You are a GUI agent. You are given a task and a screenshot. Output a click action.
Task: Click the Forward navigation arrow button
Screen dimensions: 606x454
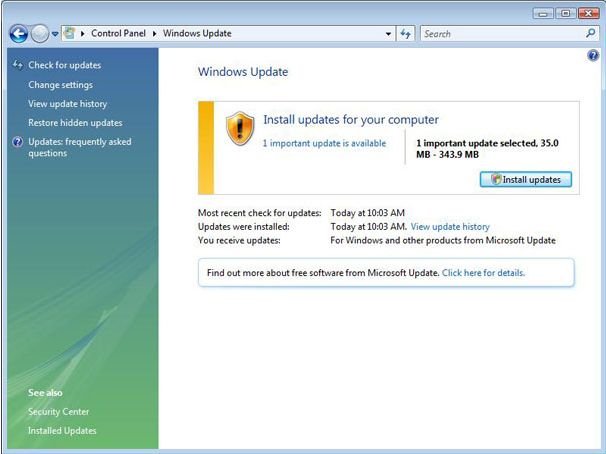(40, 33)
